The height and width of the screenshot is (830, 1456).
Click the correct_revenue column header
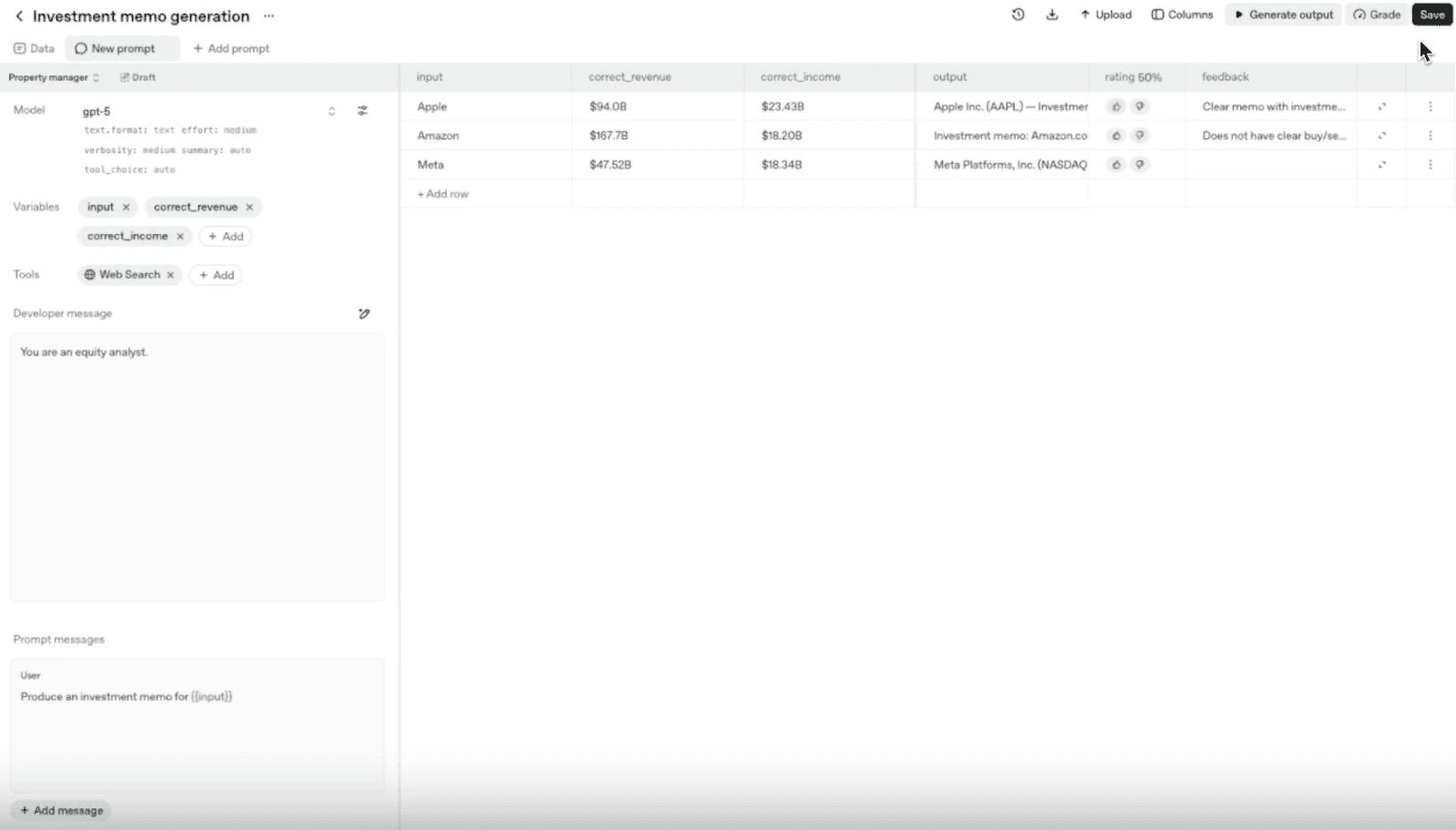(x=658, y=77)
